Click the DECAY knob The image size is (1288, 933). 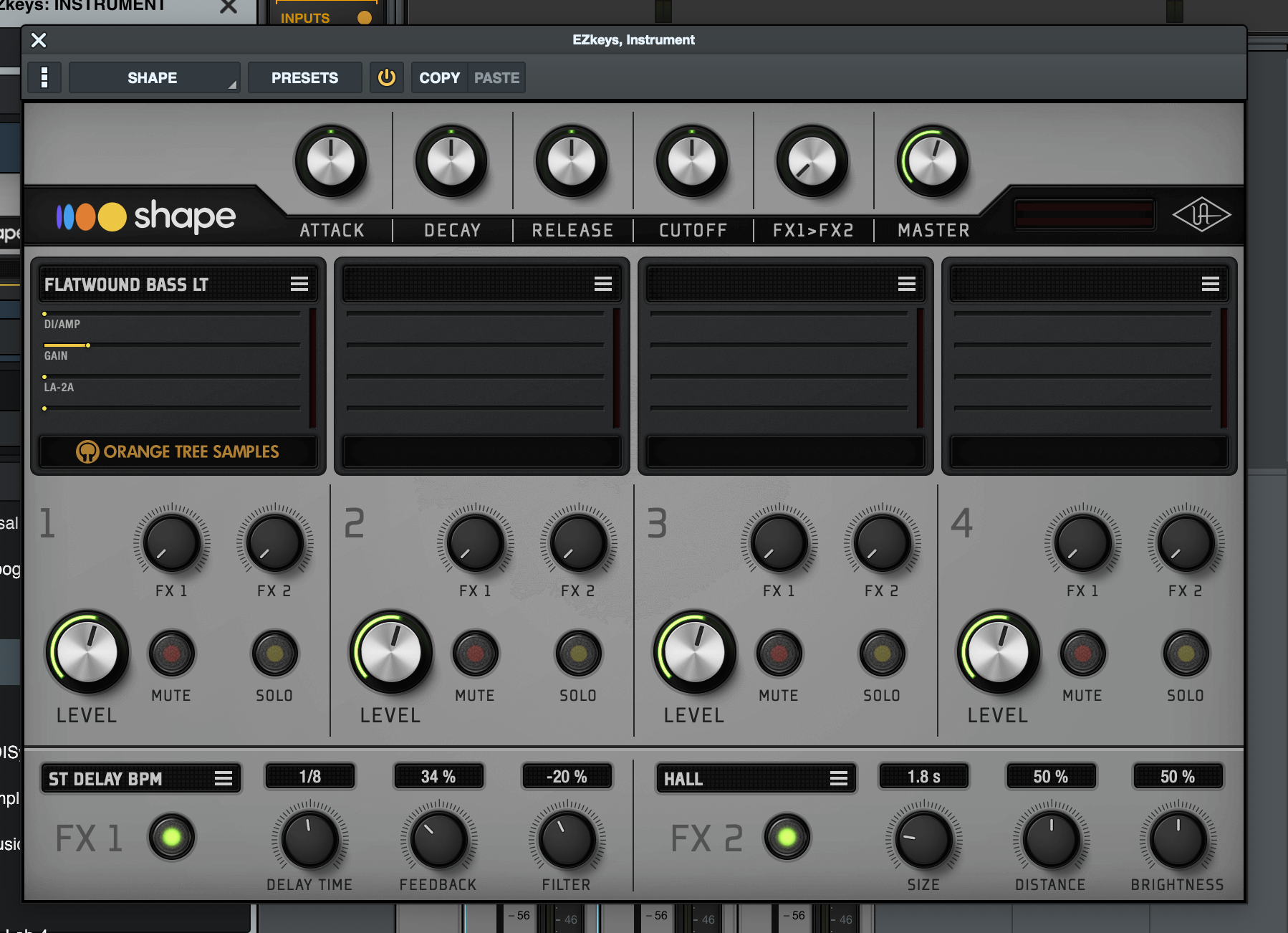click(451, 161)
